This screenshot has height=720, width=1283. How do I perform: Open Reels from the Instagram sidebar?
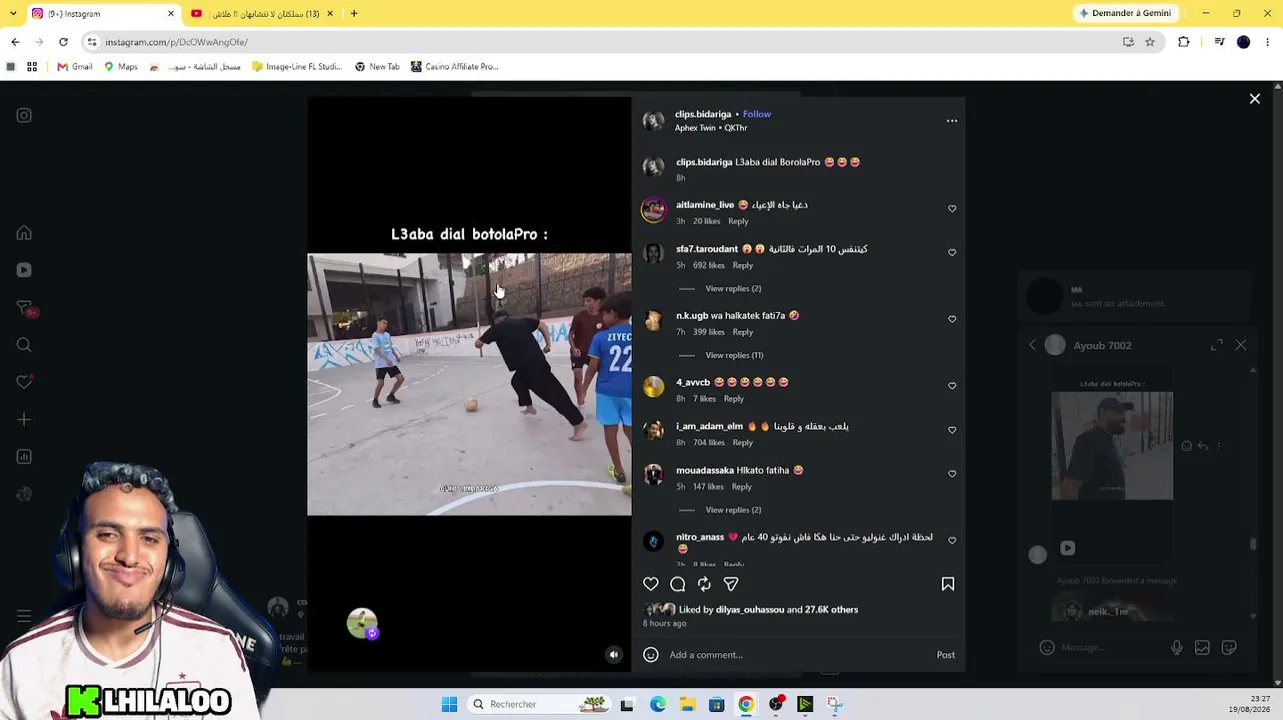point(24,270)
